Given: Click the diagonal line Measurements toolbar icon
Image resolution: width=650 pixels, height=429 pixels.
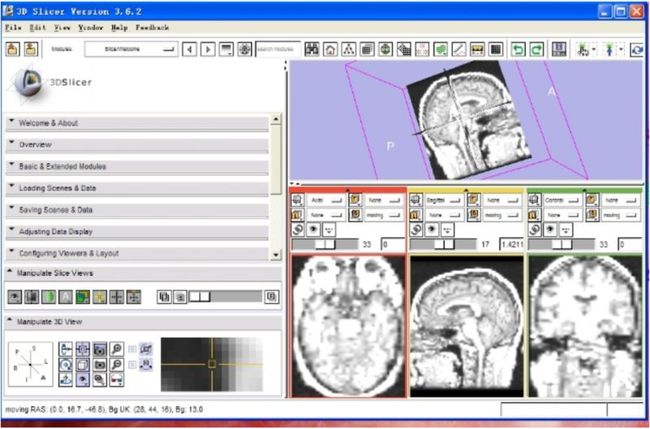Looking at the screenshot, I should tap(459, 49).
